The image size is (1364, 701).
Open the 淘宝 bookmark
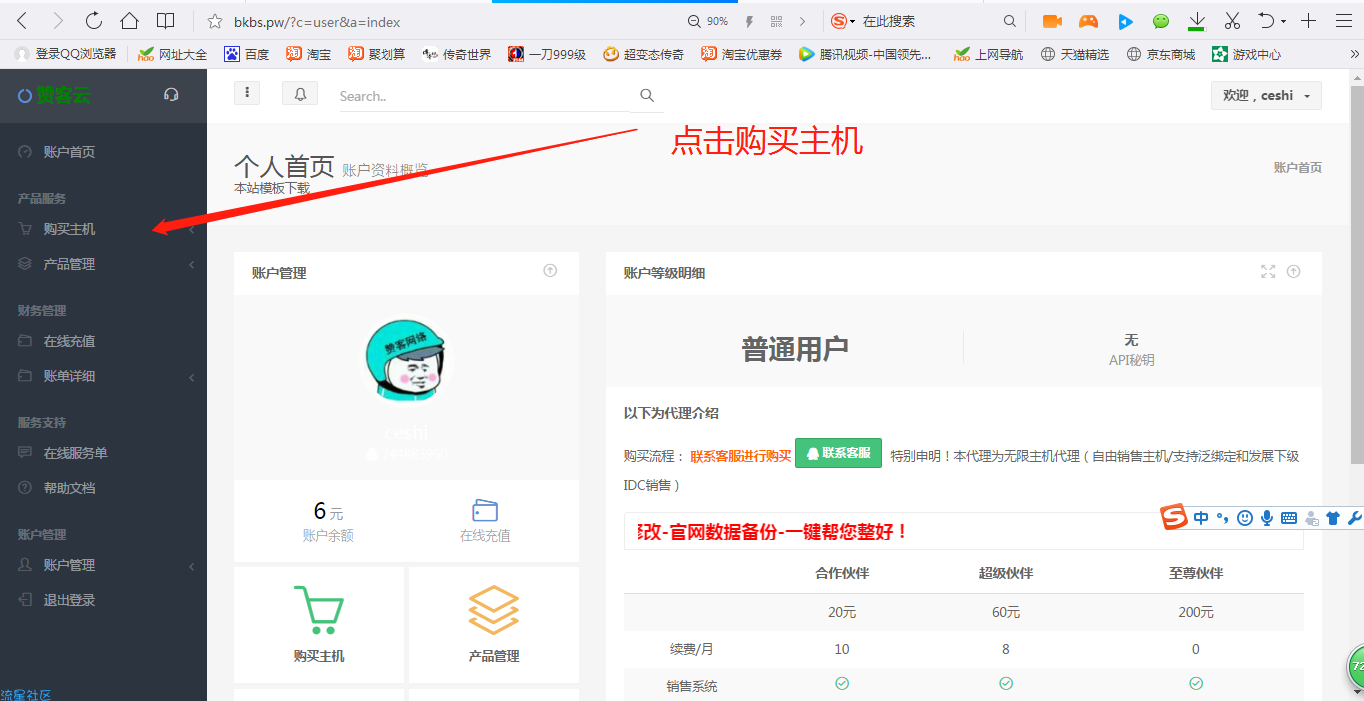pyautogui.click(x=308, y=54)
